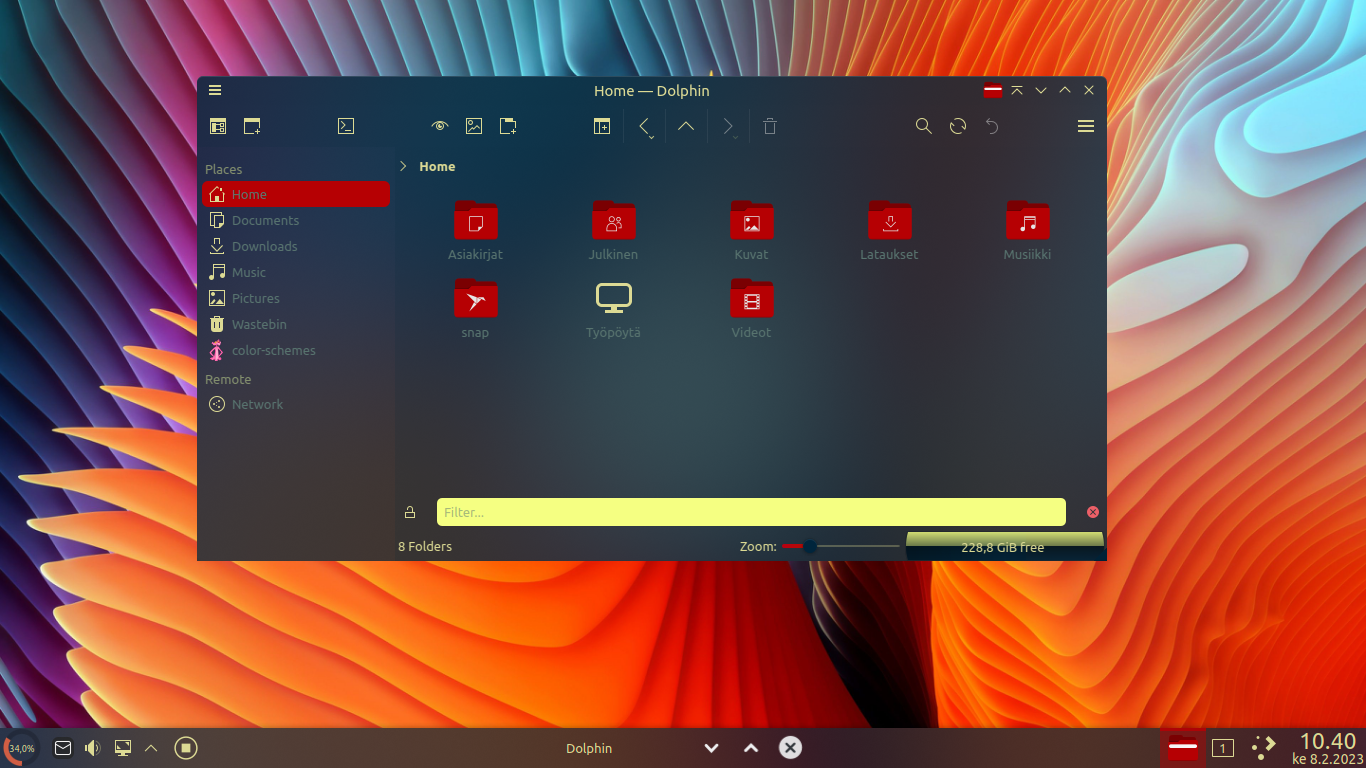
Task: Click the undo arrow icon
Action: [992, 126]
